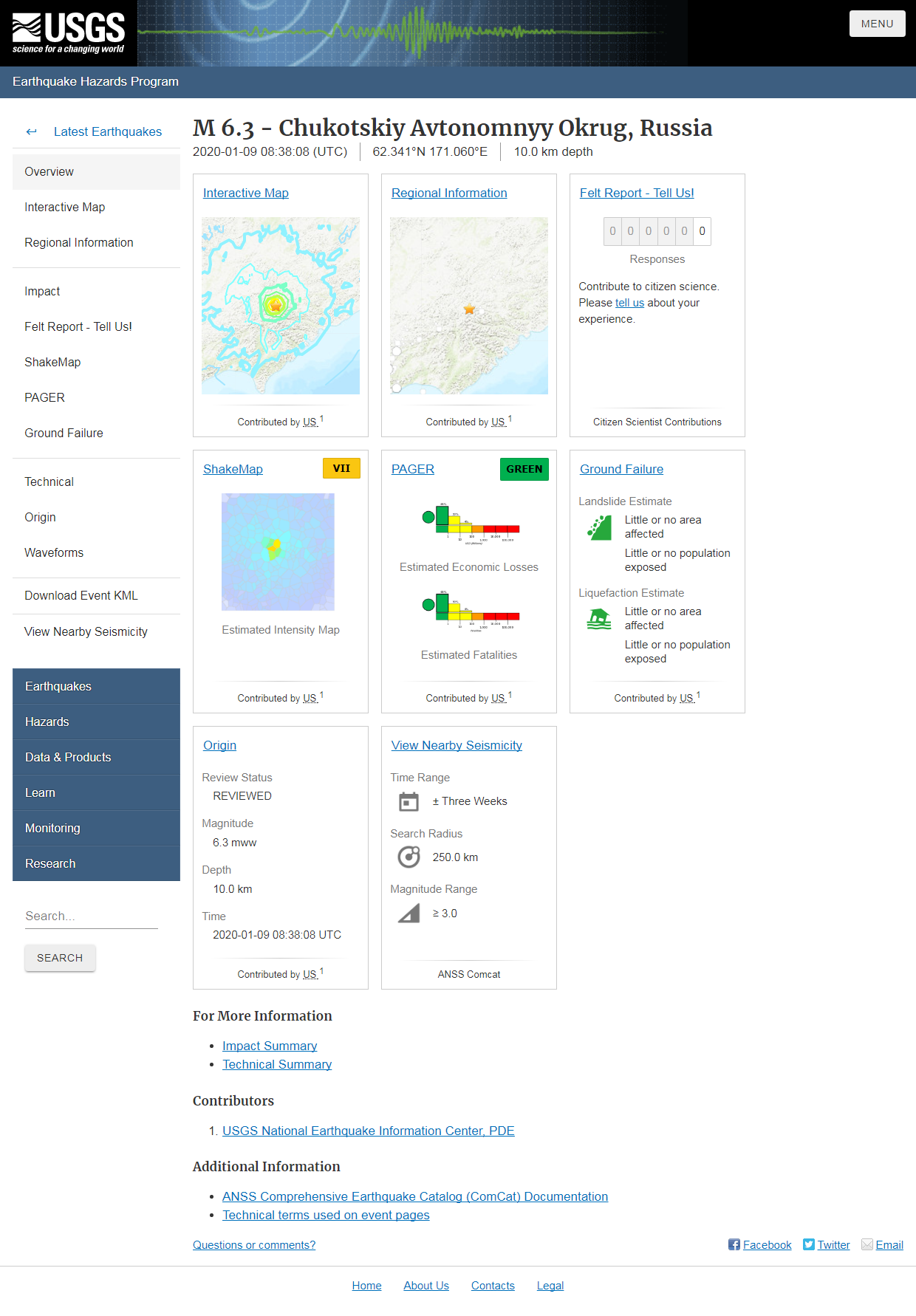Image resolution: width=916 pixels, height=1316 pixels.
Task: Open the Interactive Map thumbnail image
Action: pos(281,306)
